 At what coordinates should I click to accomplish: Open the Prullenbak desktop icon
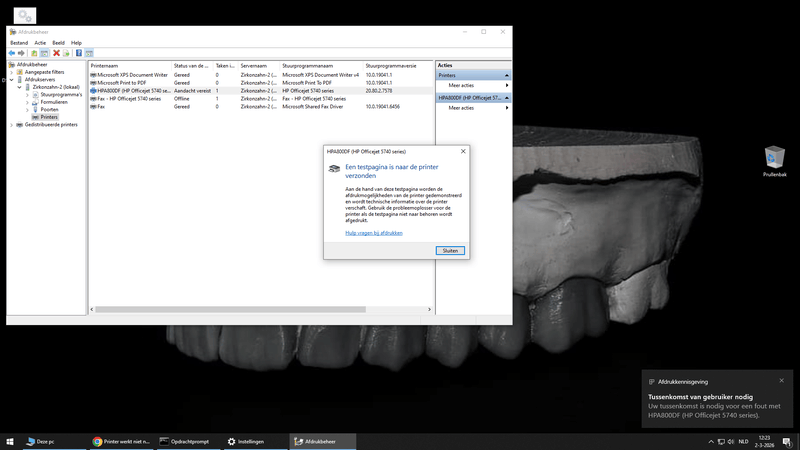[x=774, y=161]
